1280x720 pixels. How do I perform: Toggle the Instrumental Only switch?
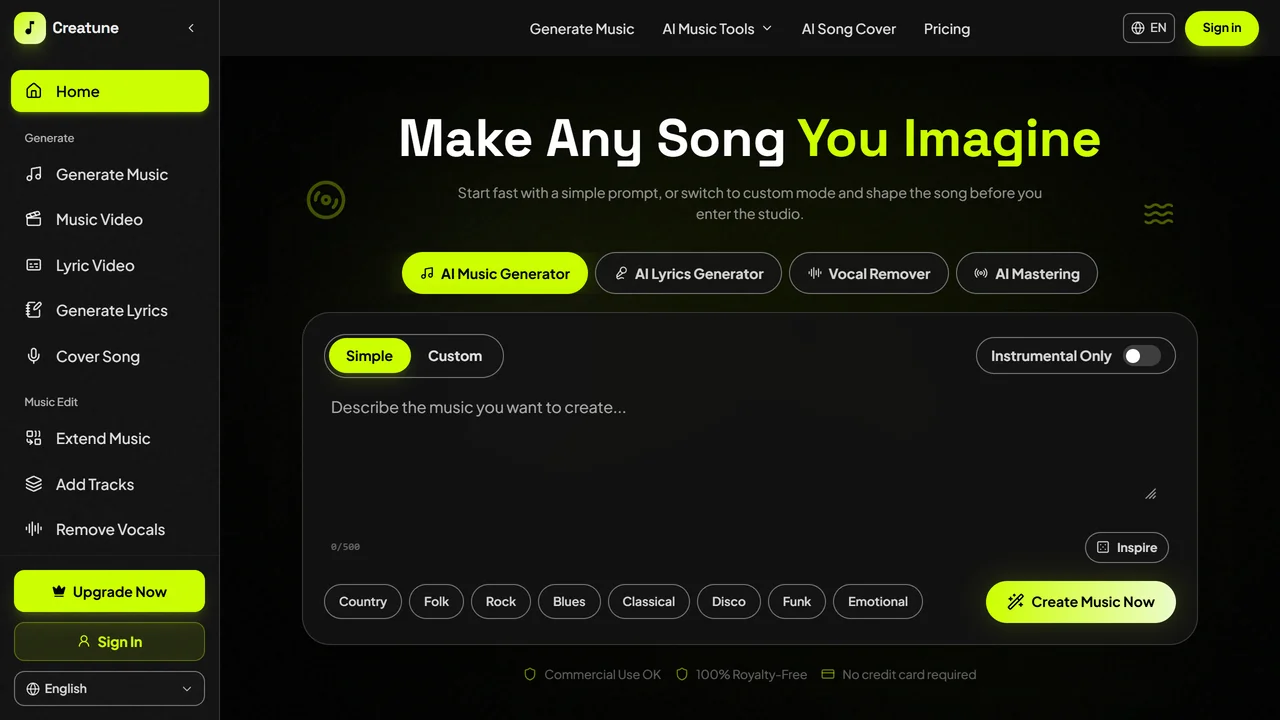(1142, 356)
